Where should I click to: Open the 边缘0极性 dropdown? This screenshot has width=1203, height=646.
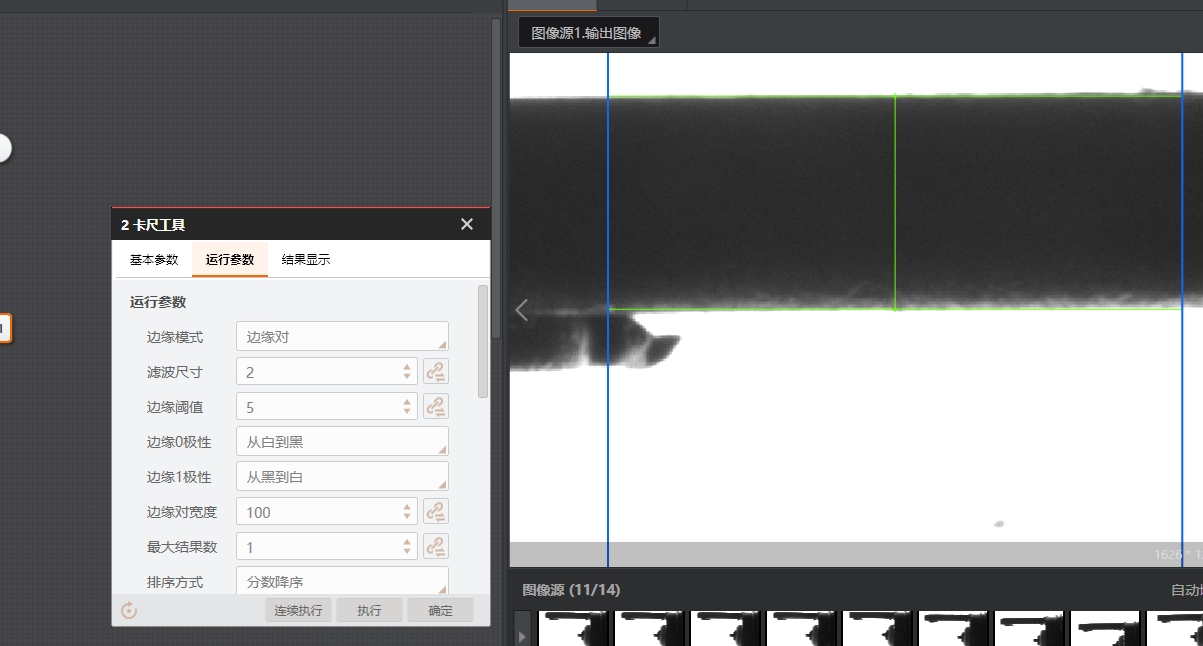pos(342,442)
